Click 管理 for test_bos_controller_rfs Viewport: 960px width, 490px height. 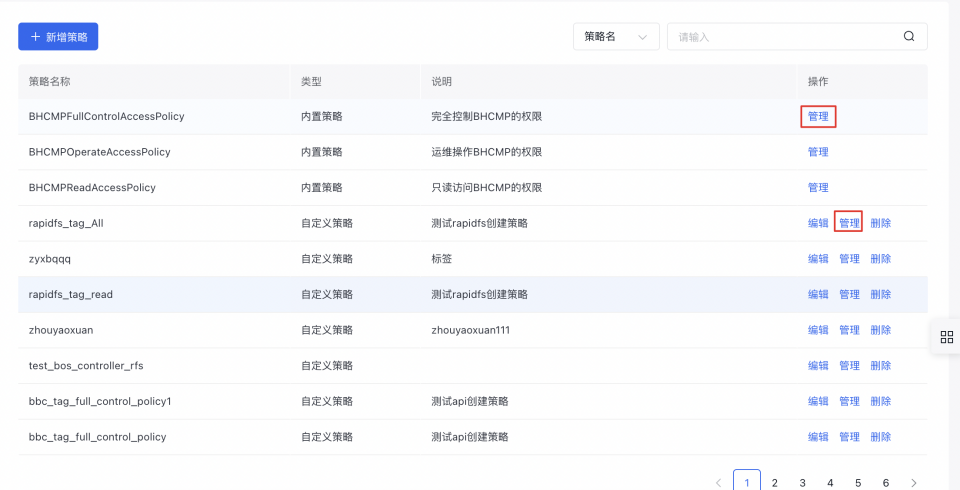tap(849, 365)
